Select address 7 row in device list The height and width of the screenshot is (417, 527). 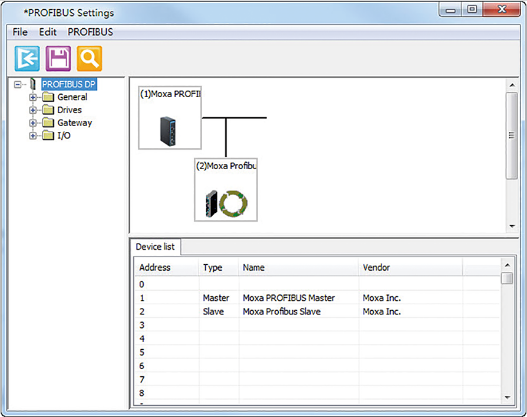(317, 379)
